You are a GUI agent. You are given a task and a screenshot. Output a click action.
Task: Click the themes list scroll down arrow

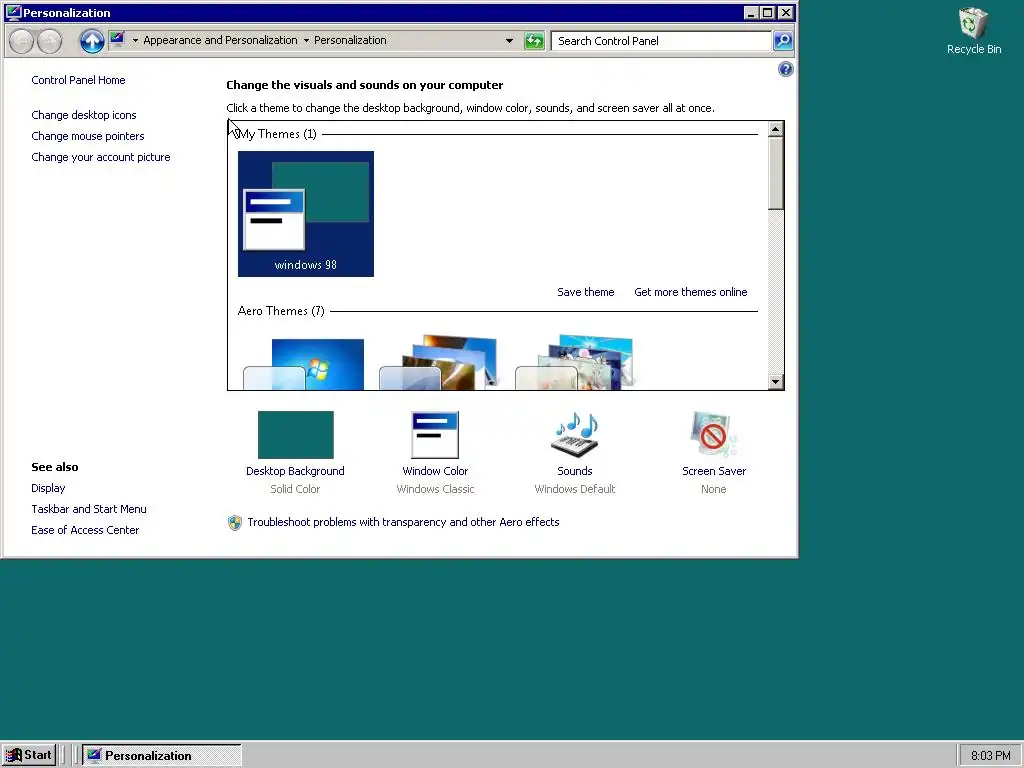(775, 382)
